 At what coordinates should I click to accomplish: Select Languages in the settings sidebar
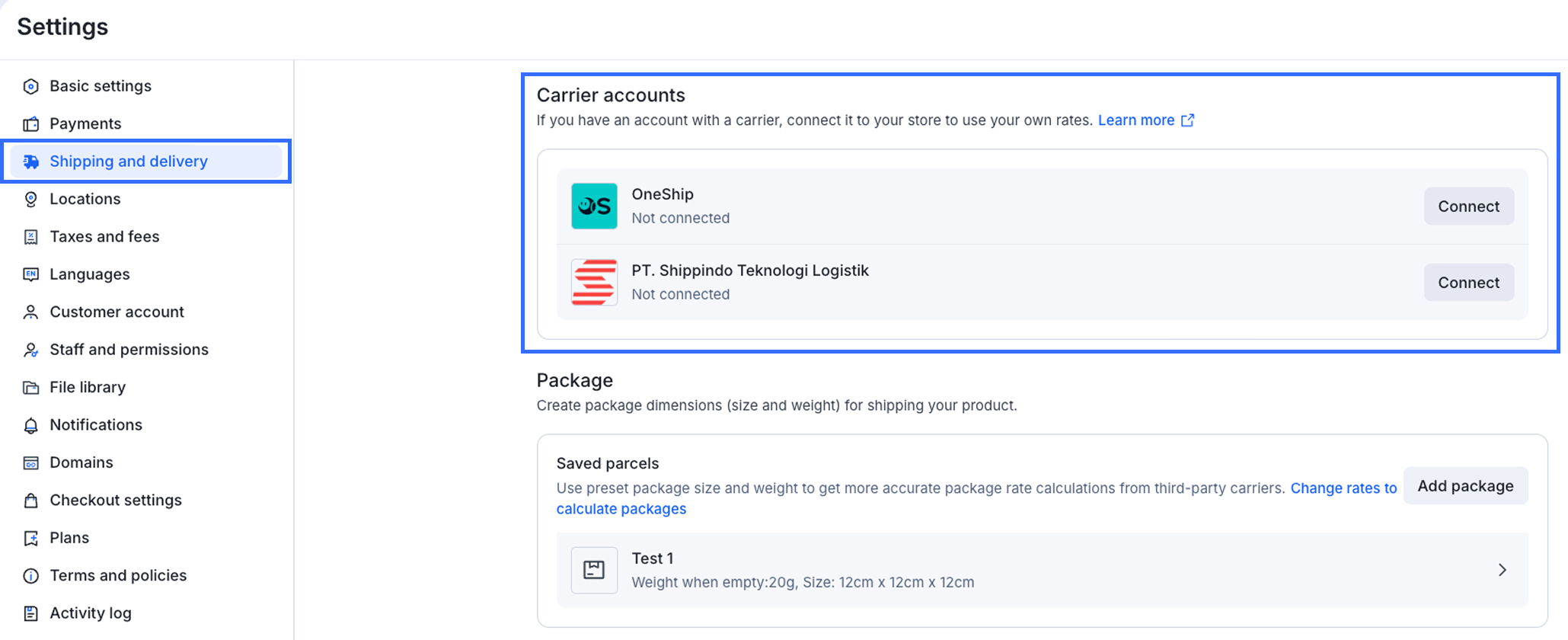(89, 274)
